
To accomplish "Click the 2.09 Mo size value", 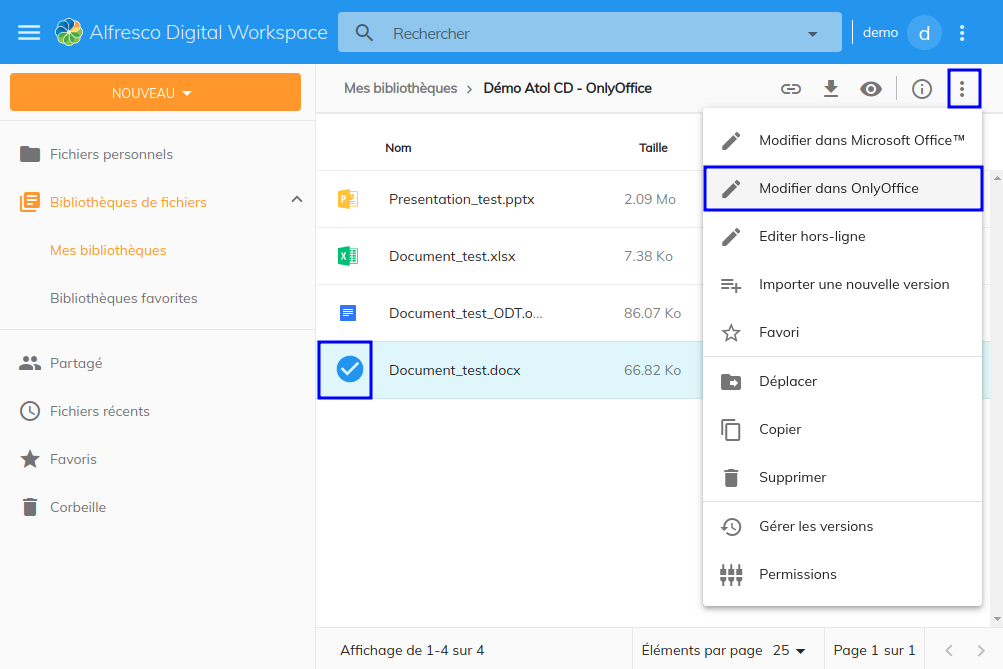I will [649, 200].
